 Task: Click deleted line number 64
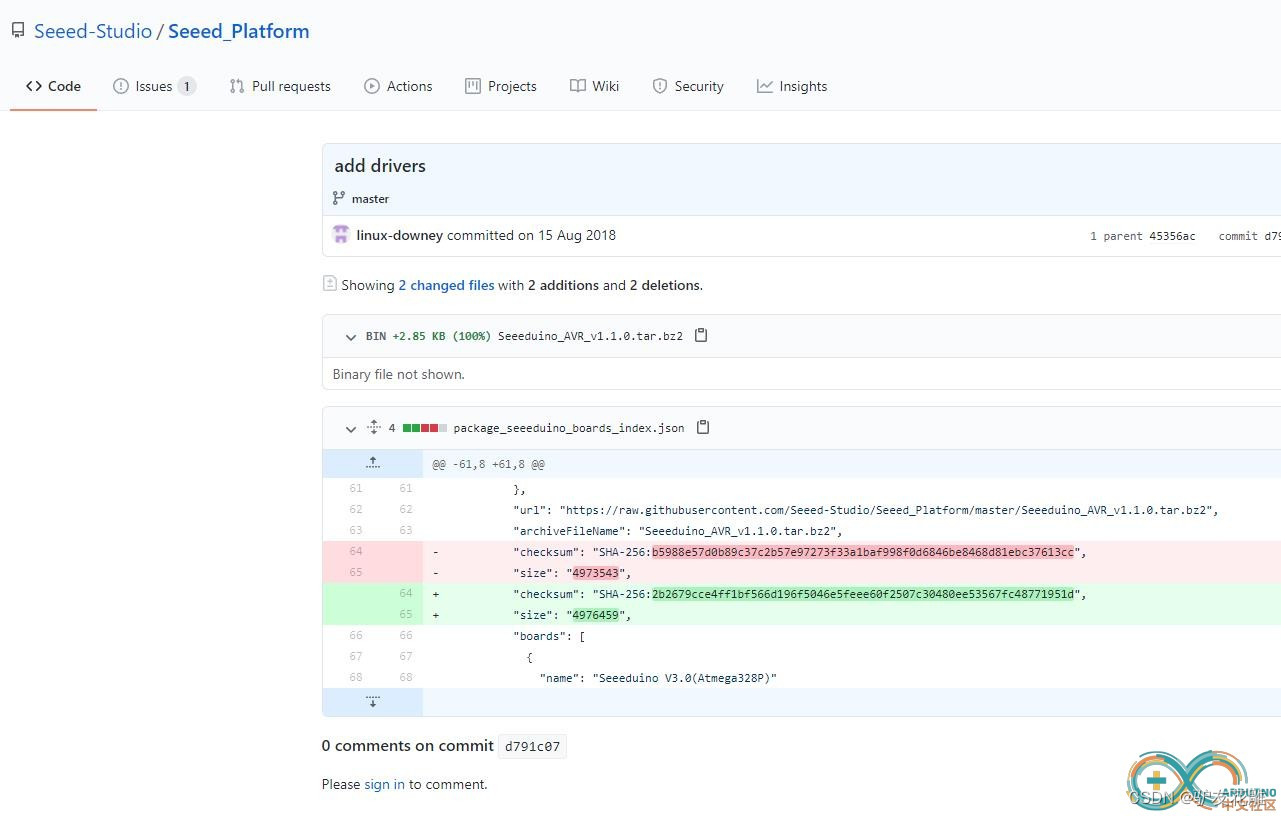pos(356,551)
